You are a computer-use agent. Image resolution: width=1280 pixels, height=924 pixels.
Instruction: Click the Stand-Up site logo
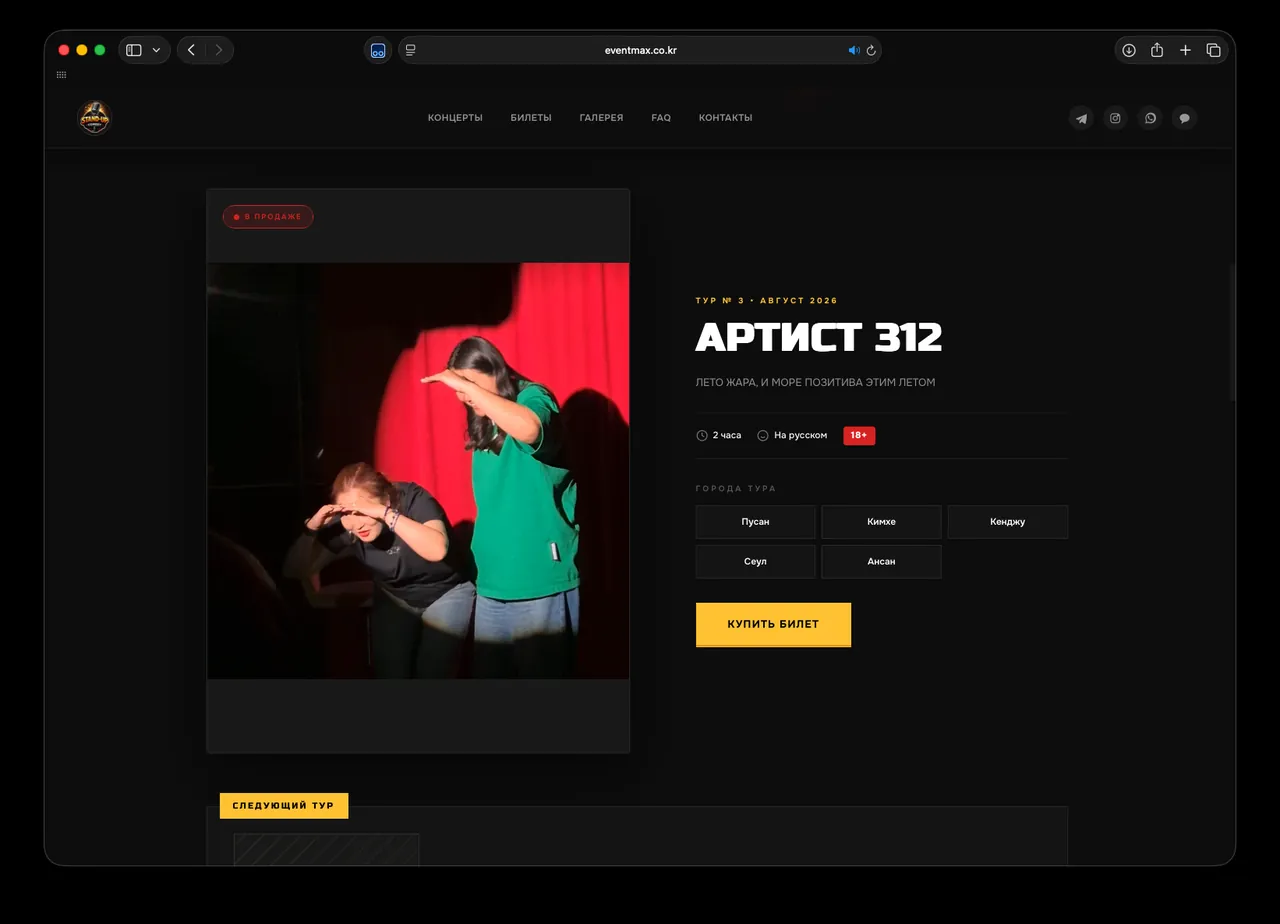tap(94, 117)
